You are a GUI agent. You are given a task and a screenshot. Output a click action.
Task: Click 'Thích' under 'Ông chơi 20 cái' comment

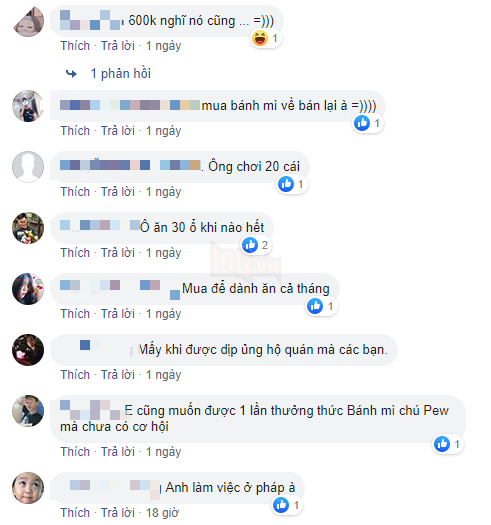click(x=75, y=192)
